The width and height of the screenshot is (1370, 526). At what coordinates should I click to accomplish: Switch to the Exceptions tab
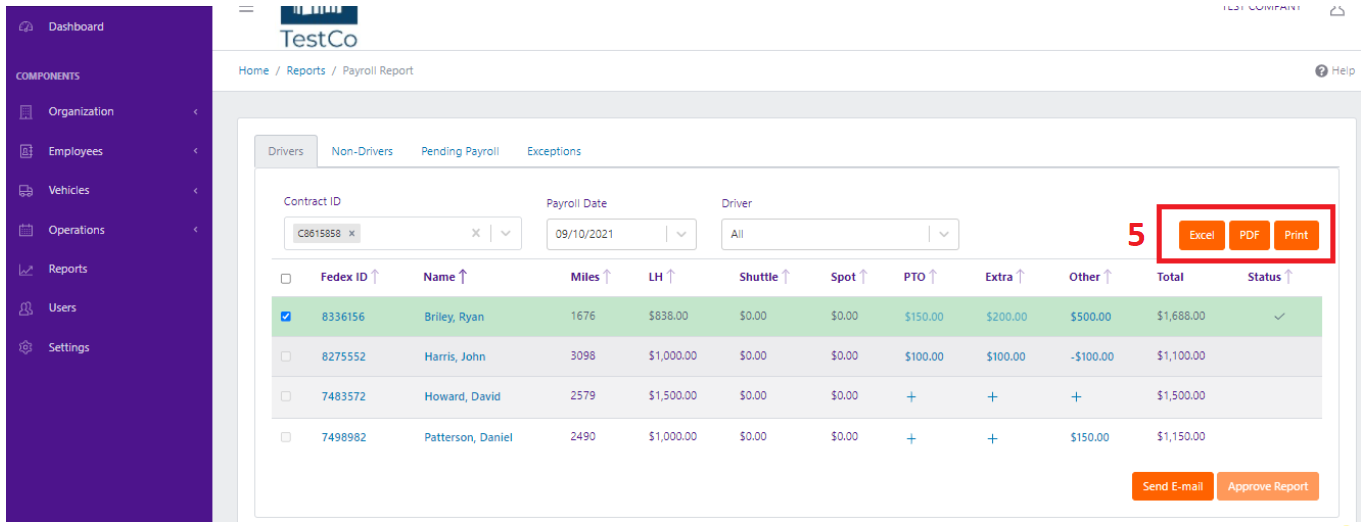click(554, 151)
